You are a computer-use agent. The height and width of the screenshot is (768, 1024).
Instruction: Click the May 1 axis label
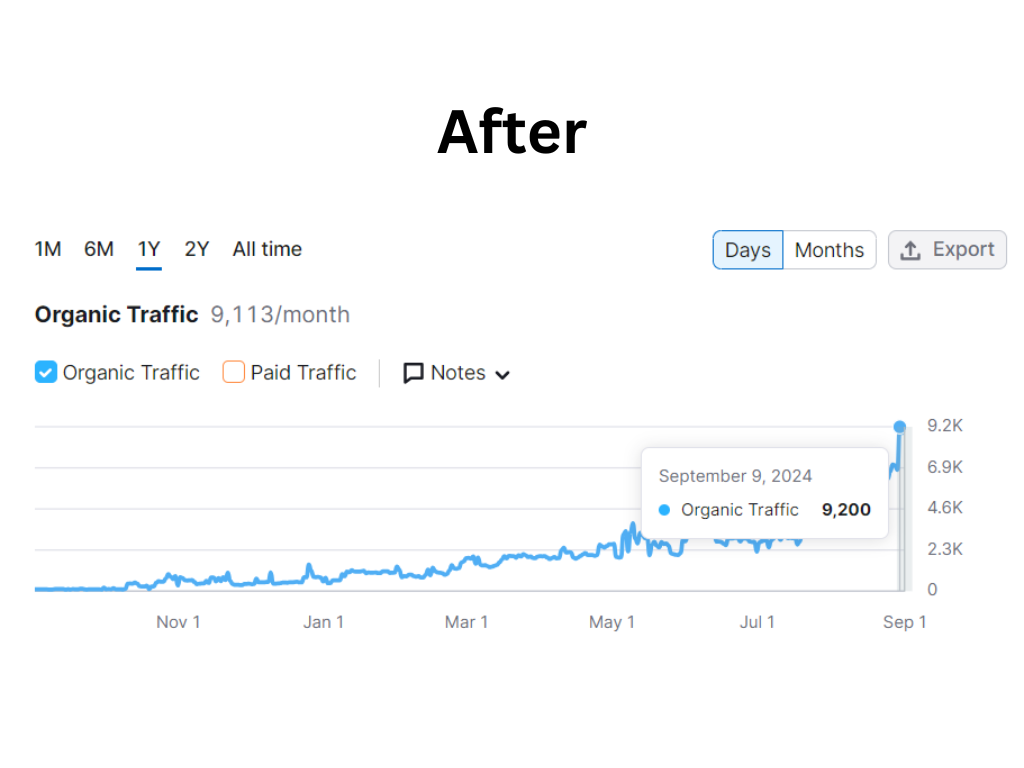[612, 622]
